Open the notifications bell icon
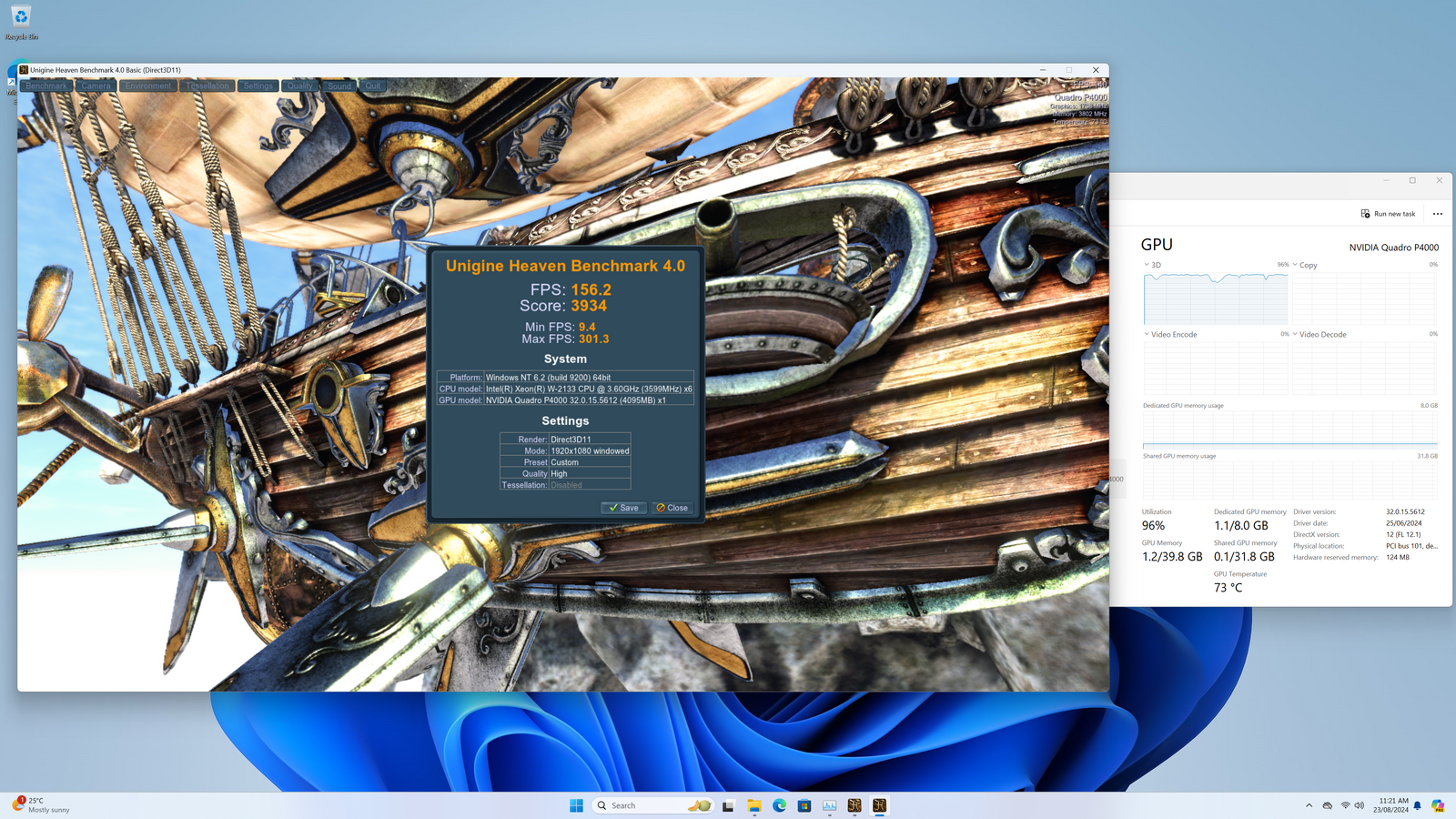 (x=1417, y=805)
